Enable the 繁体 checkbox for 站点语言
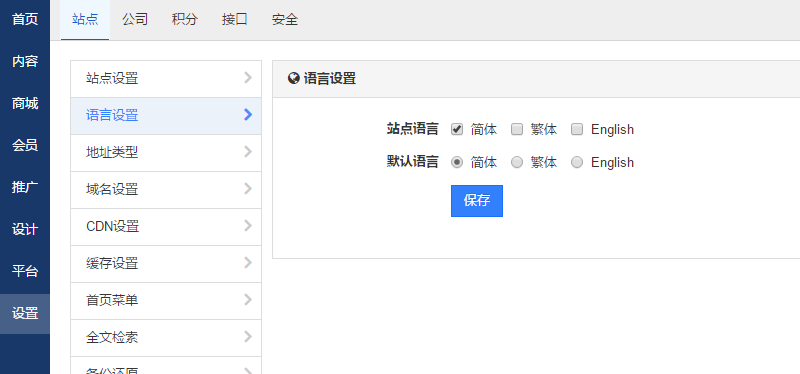The width and height of the screenshot is (800, 374). tap(517, 130)
